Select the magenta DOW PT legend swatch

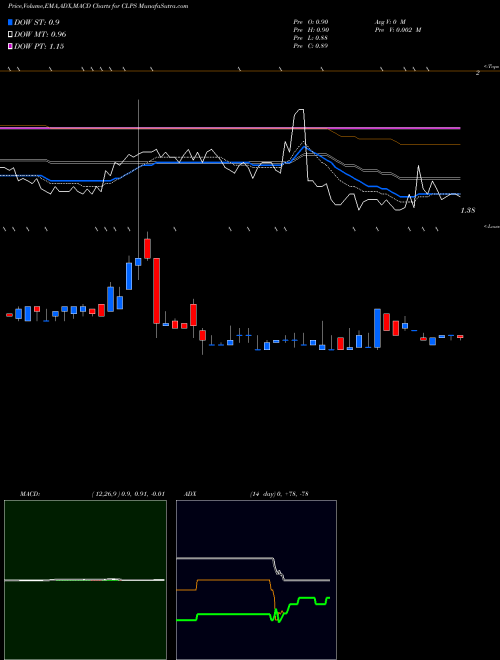(x=10, y=47)
